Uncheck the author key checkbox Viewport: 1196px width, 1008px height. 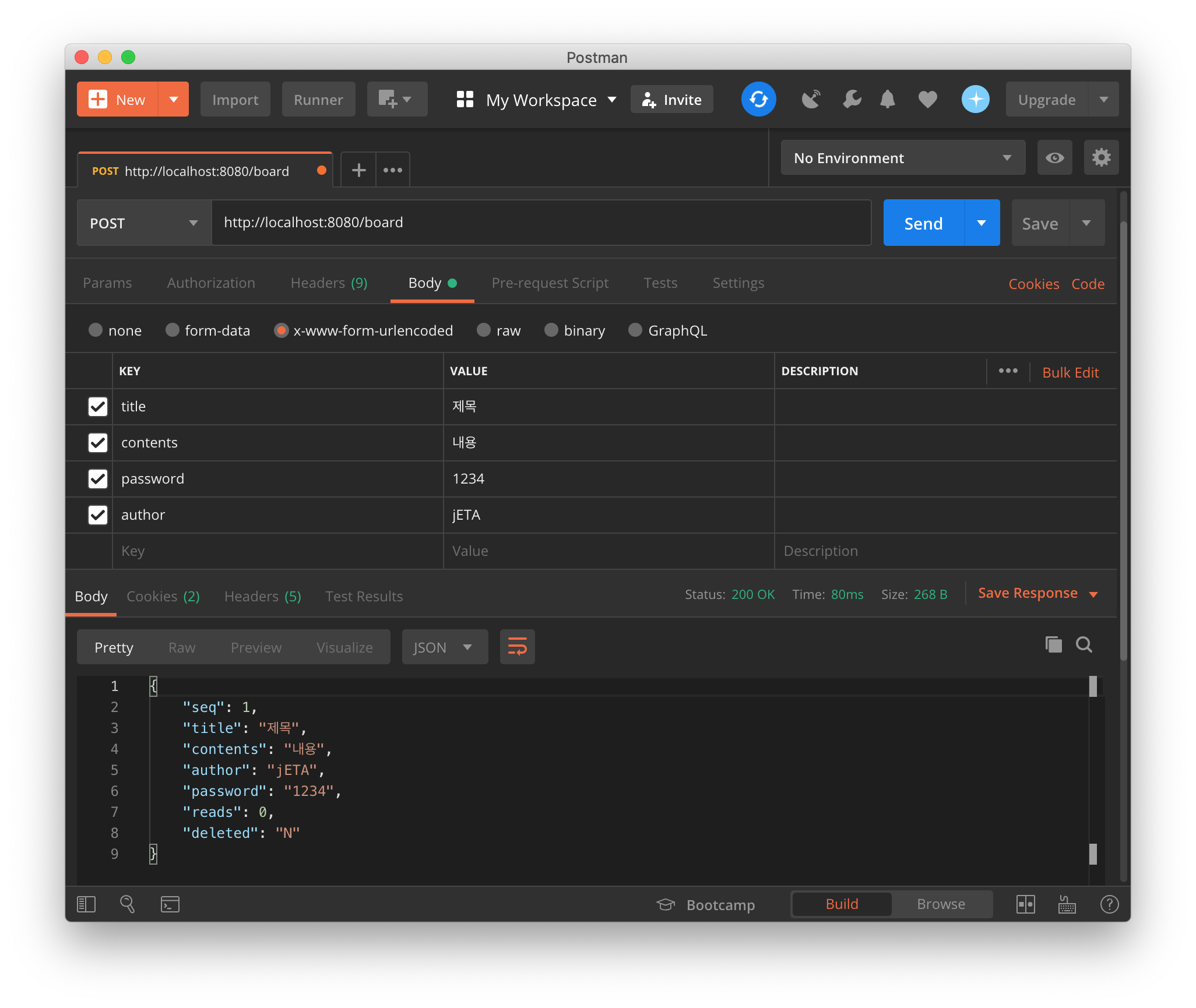coord(98,515)
